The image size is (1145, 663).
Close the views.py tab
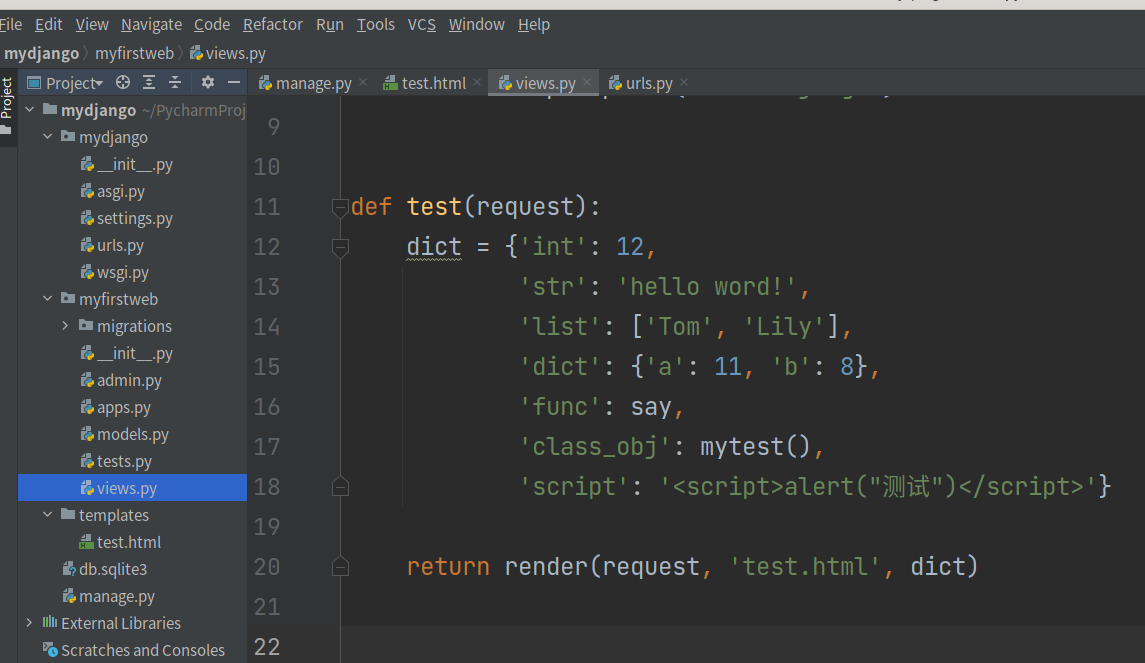[586, 83]
